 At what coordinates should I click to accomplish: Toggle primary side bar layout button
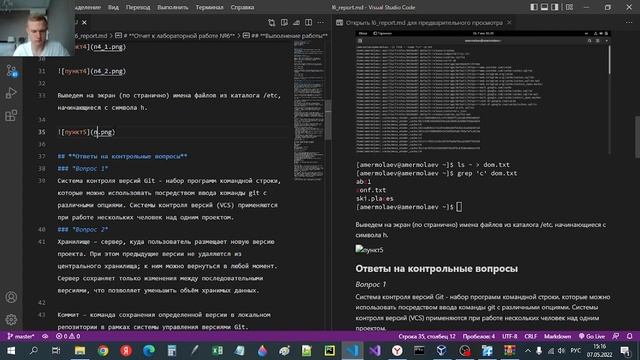[534, 7]
